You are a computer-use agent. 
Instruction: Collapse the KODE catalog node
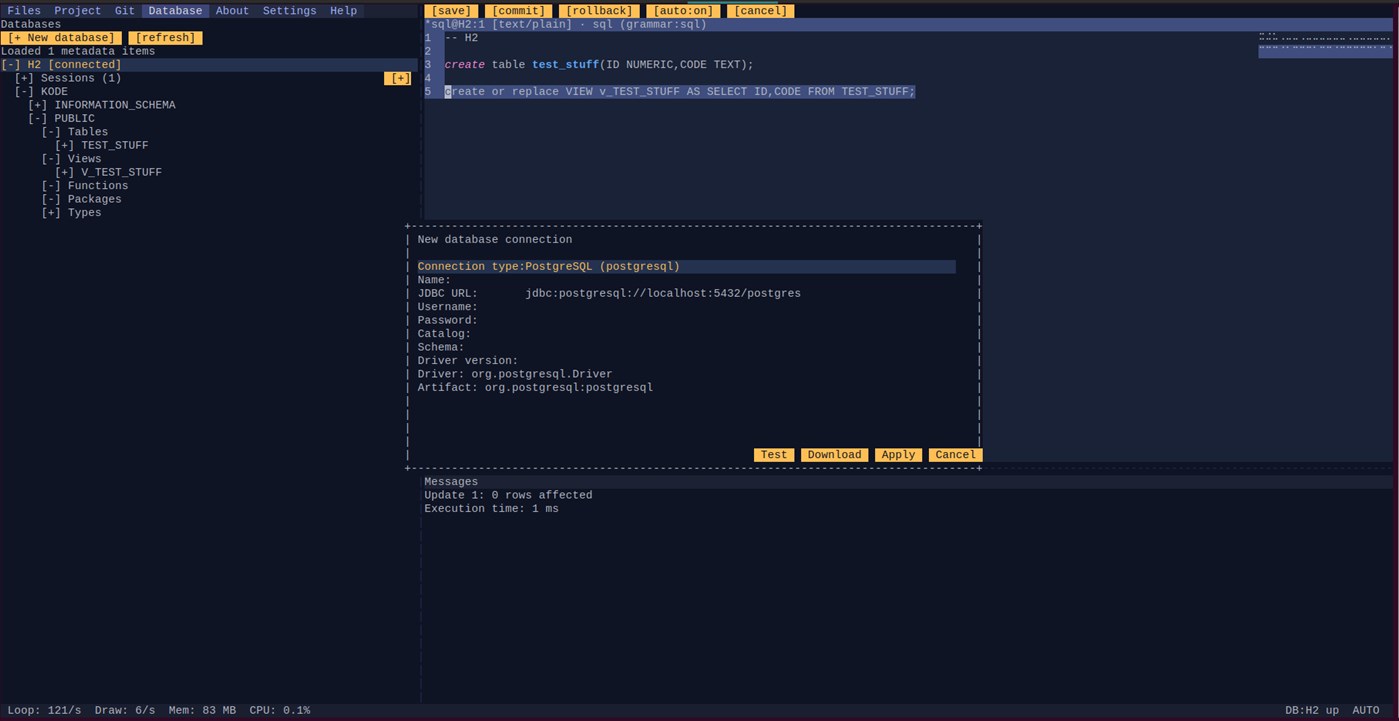[x=24, y=92]
